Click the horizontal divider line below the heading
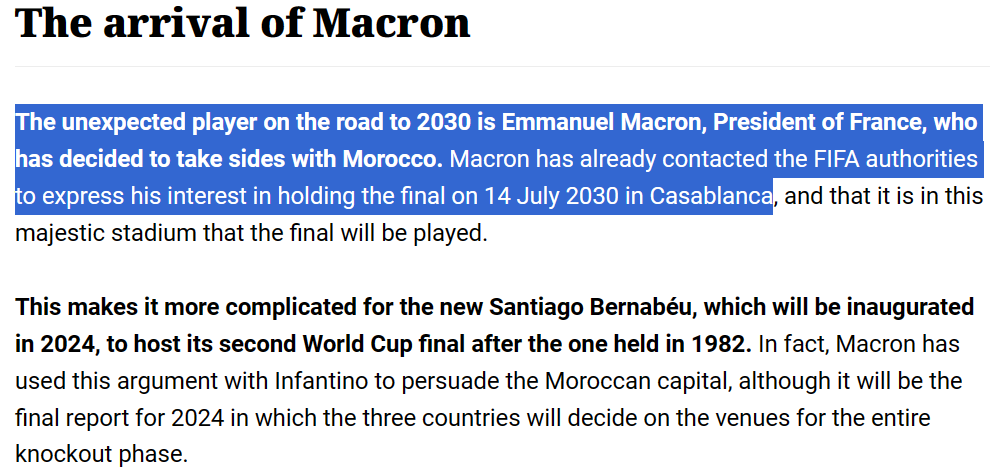This screenshot has height=468, width=991. coord(502,66)
